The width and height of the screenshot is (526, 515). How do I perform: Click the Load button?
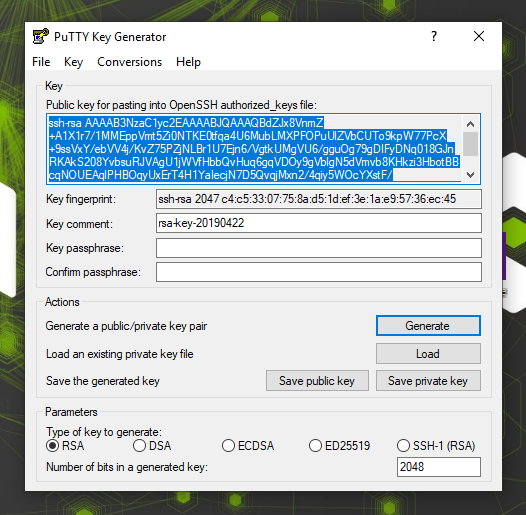[x=428, y=354]
